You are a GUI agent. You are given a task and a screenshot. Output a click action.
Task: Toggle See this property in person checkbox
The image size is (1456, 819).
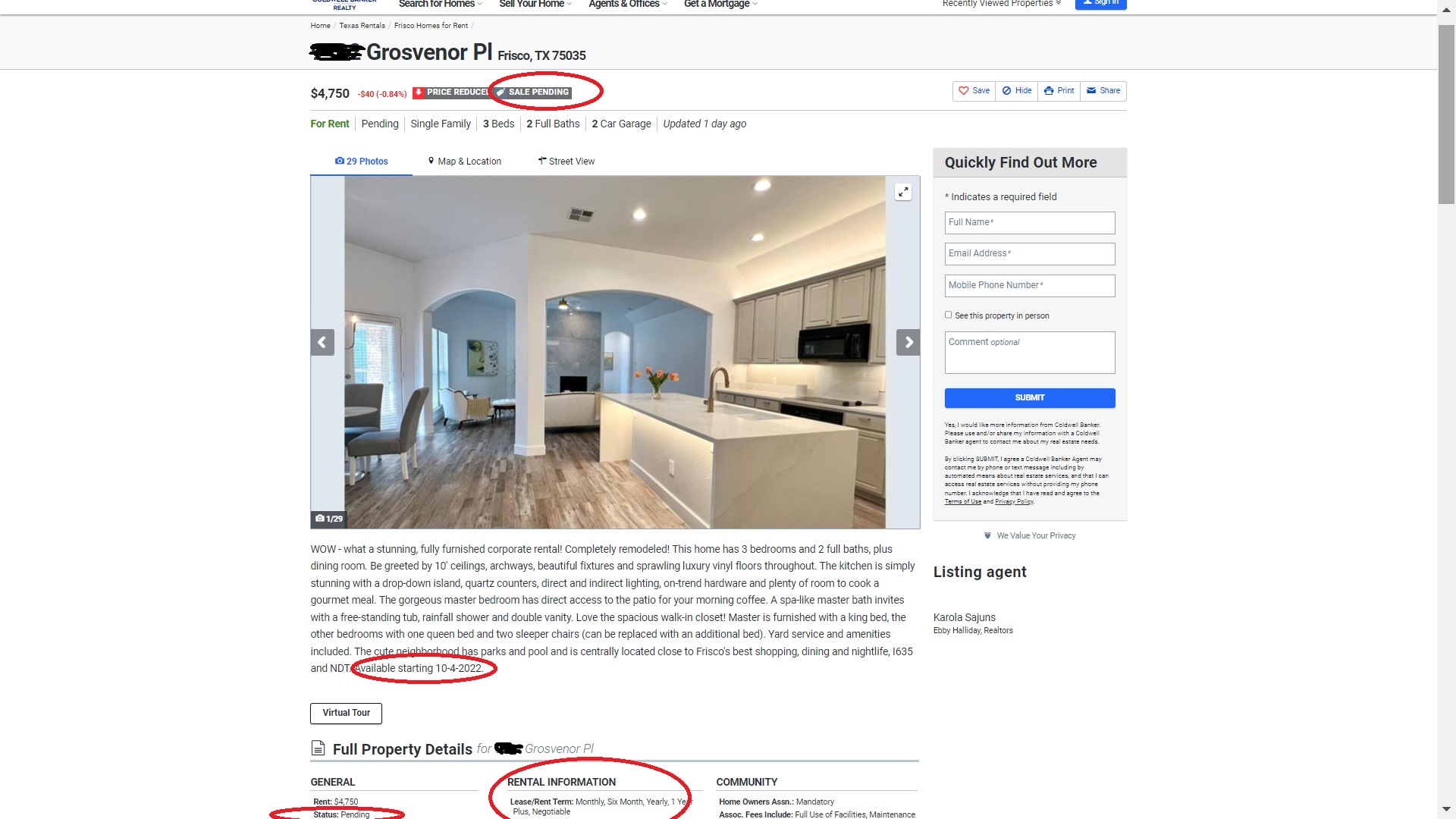pos(949,315)
